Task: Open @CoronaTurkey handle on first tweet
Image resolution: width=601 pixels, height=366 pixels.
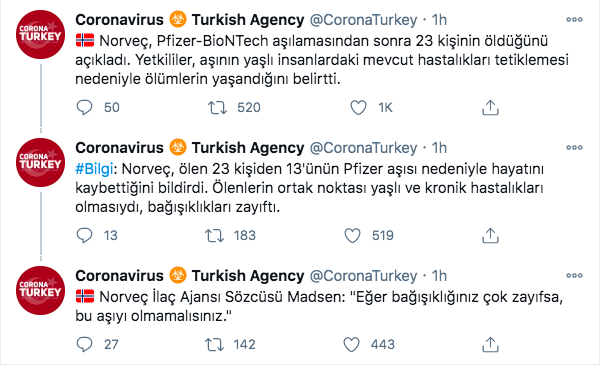Action: [x=363, y=20]
